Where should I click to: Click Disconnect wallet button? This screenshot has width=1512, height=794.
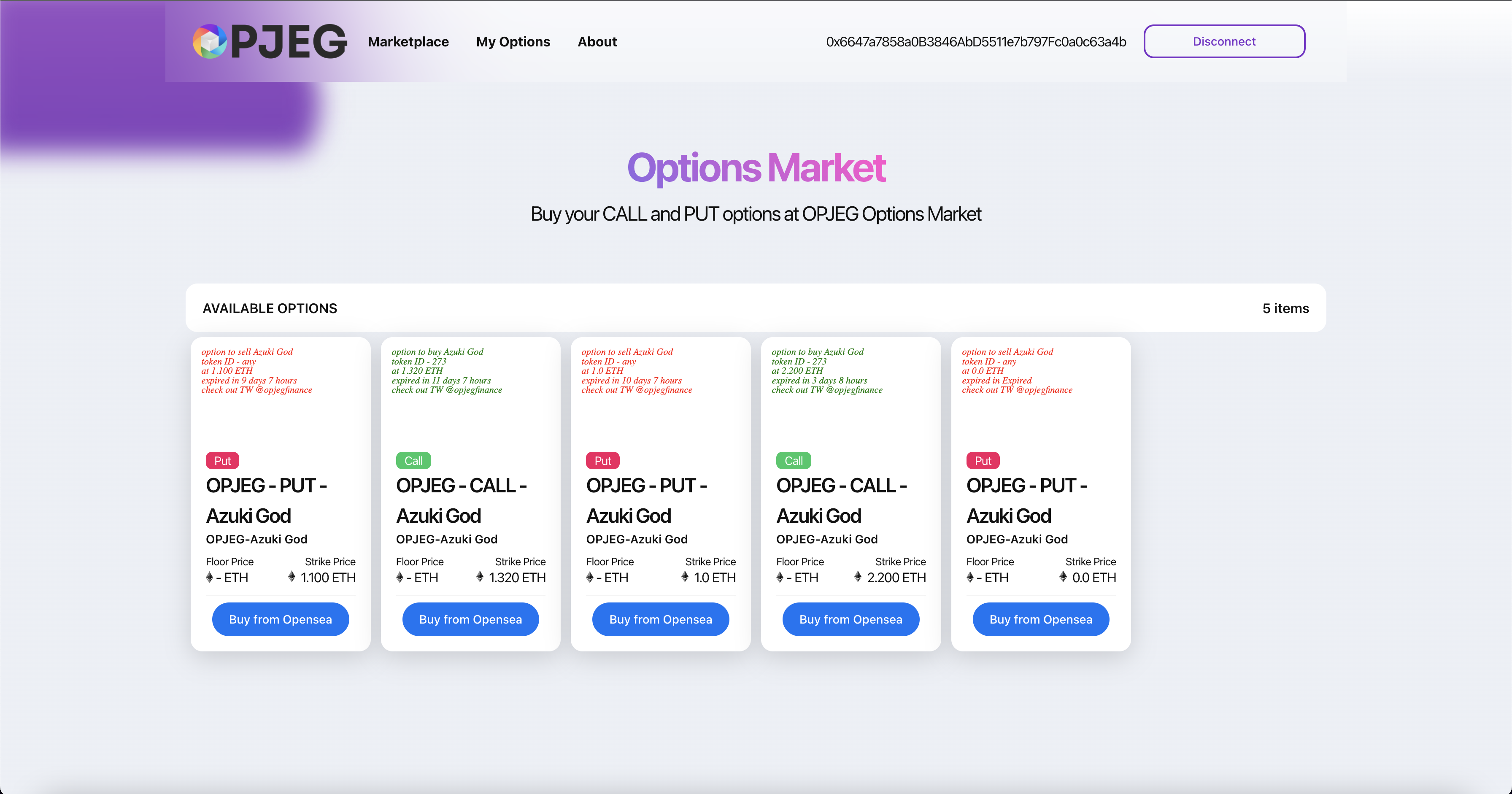click(x=1224, y=41)
